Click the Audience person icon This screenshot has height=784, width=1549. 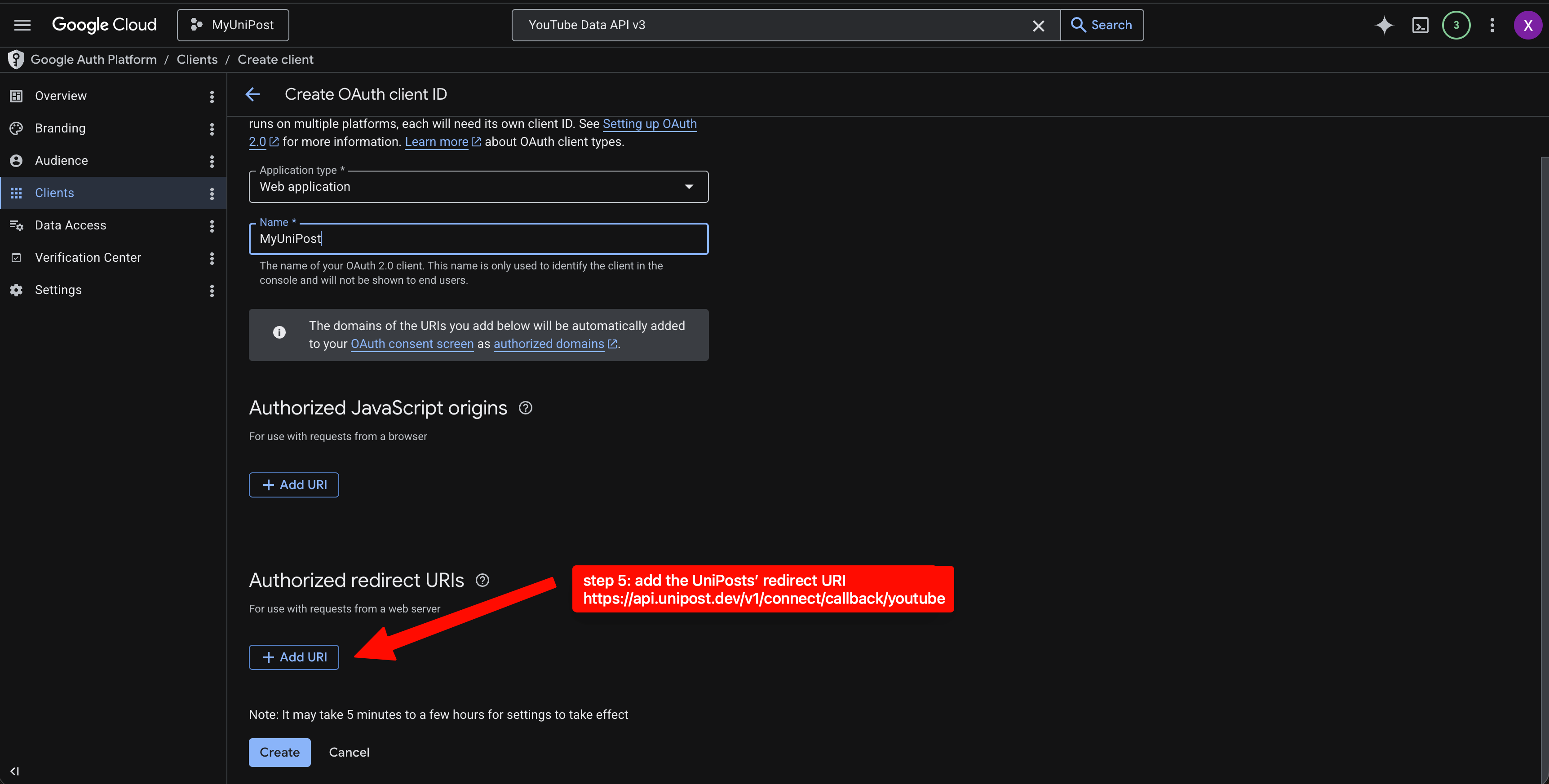16,161
